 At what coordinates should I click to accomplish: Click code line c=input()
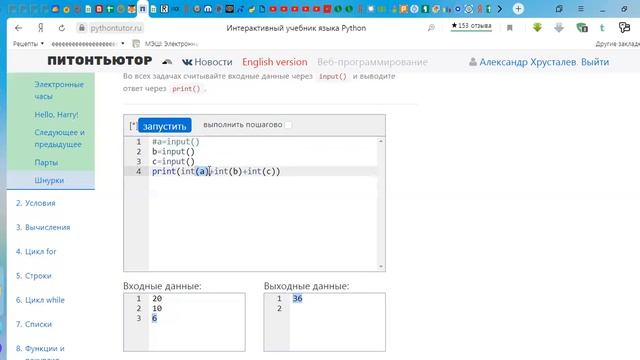click(173, 161)
